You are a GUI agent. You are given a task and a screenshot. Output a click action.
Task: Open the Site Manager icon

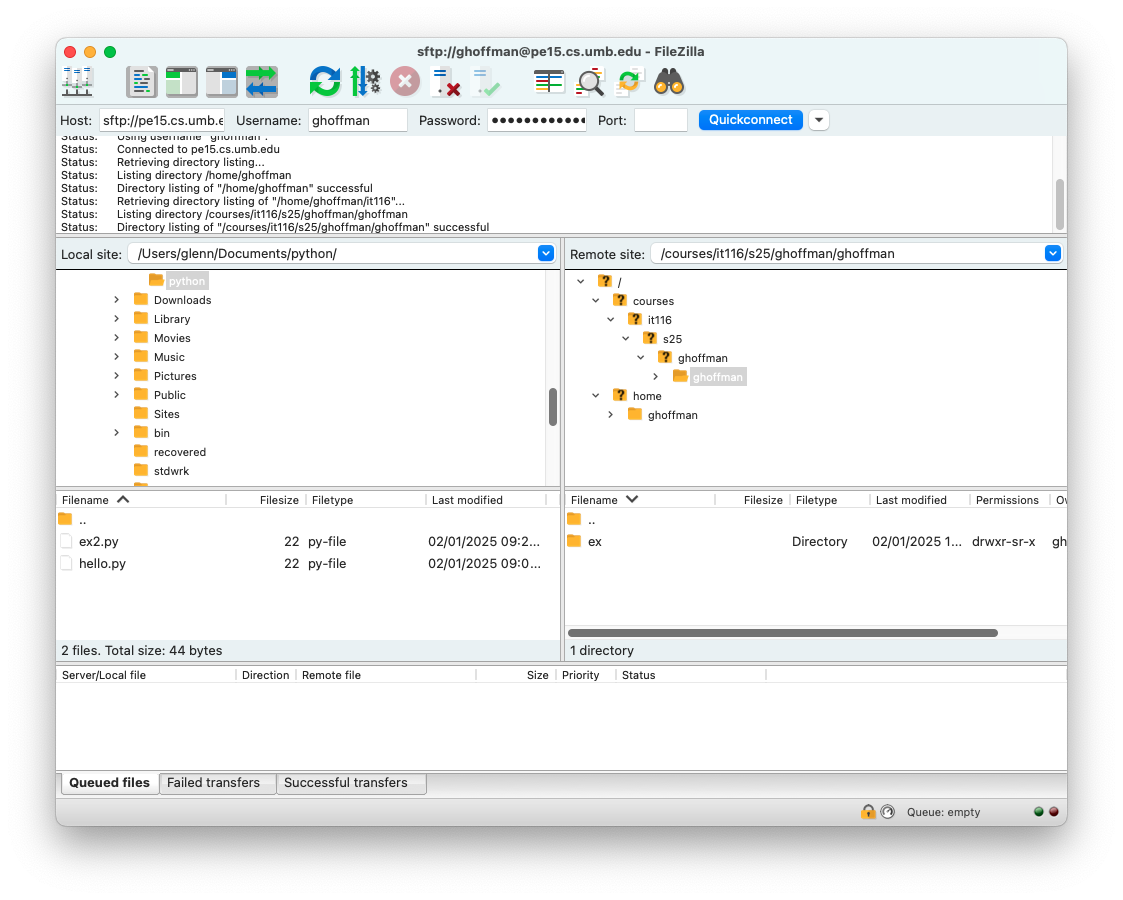[x=77, y=82]
